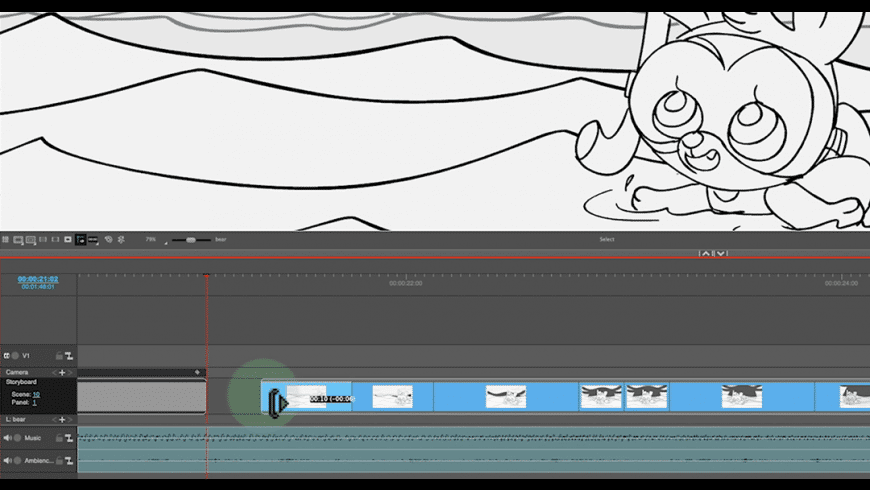Image resolution: width=870 pixels, height=490 pixels.
Task: Add a keyframe with the Camera plus icon
Action: click(62, 372)
